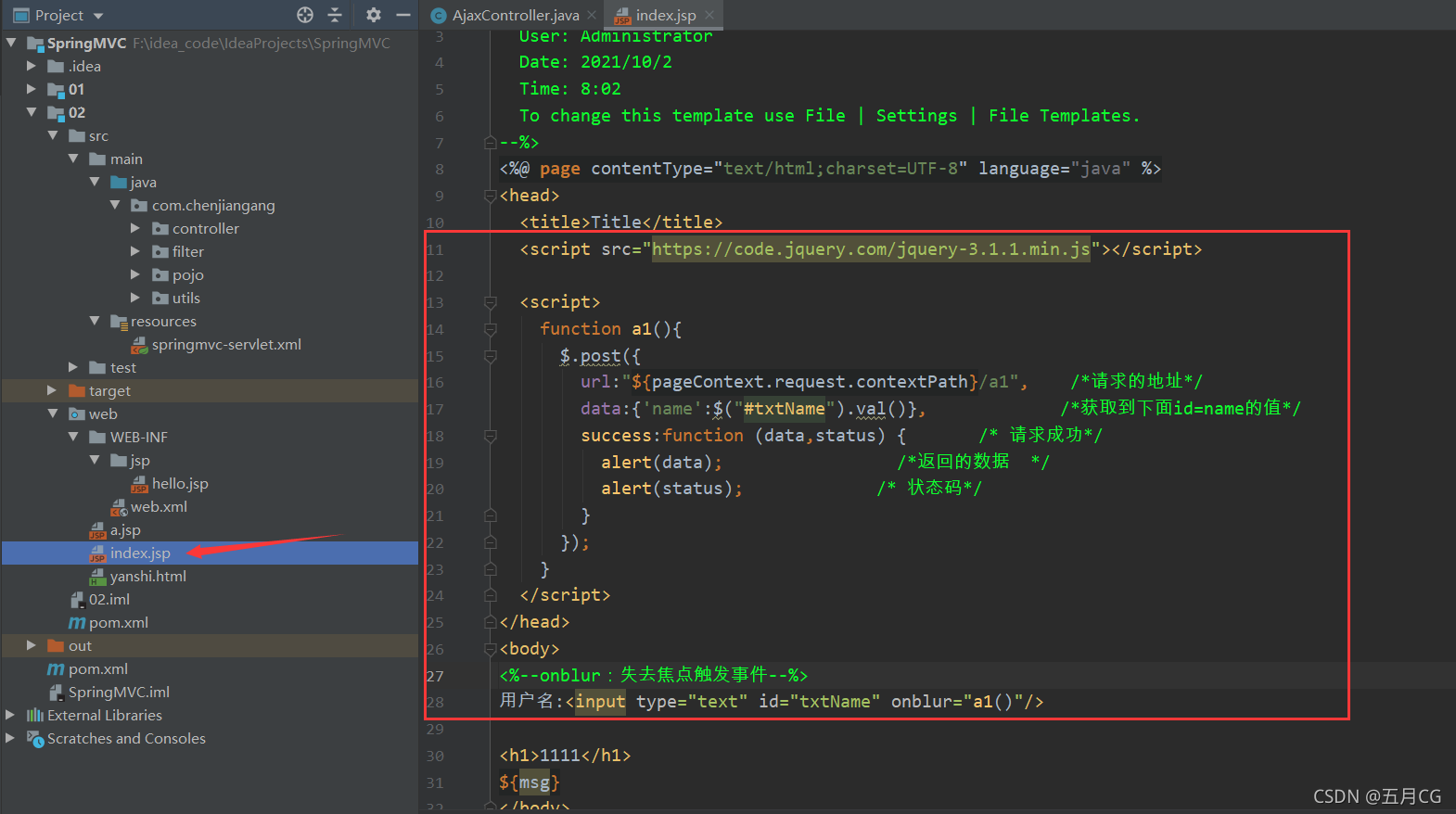
Task: Close the AjaxController.java tab
Action: coord(592,15)
